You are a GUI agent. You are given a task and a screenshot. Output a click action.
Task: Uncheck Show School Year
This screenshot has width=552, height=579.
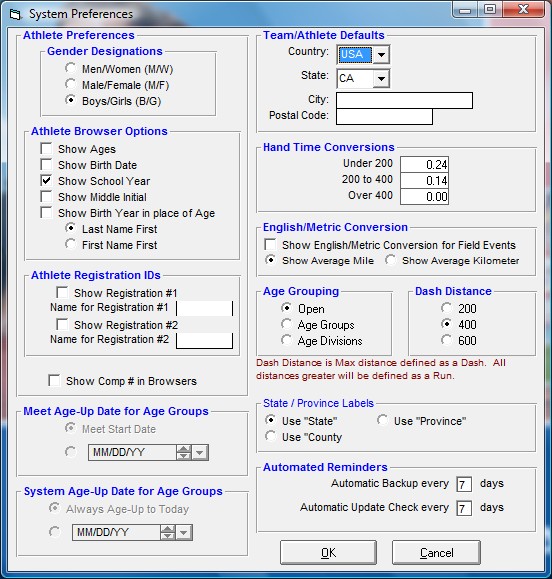46,181
